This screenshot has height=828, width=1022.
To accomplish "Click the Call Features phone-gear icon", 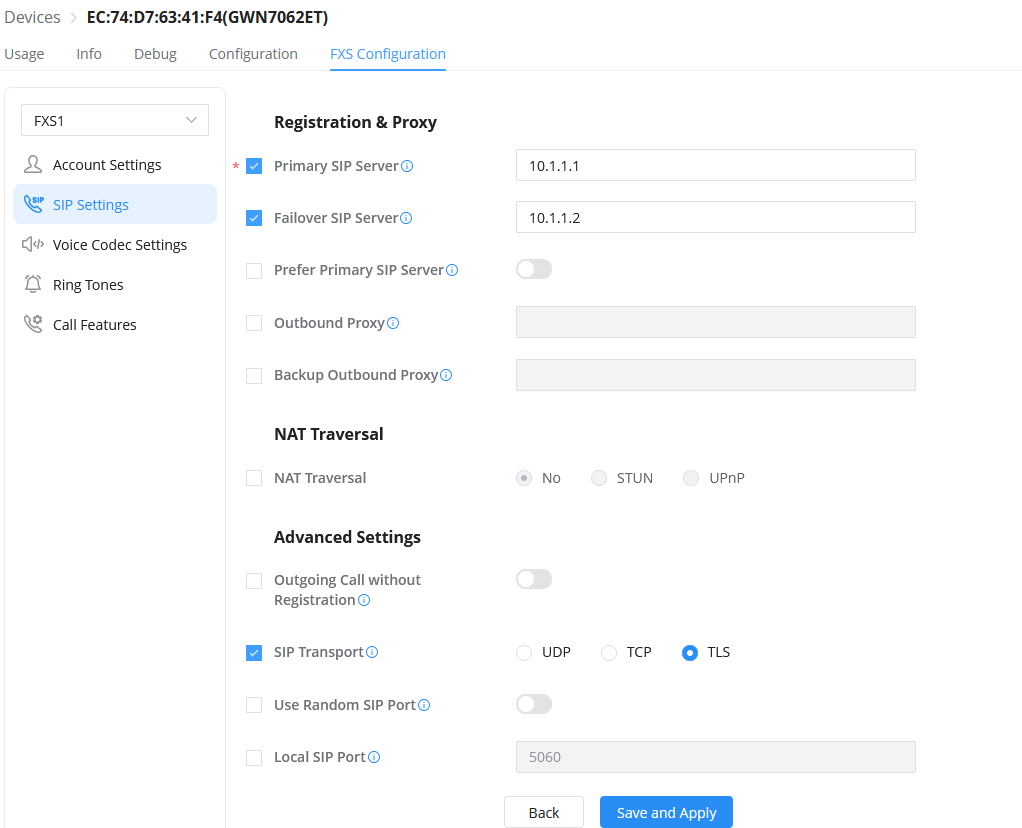I will pos(33,324).
